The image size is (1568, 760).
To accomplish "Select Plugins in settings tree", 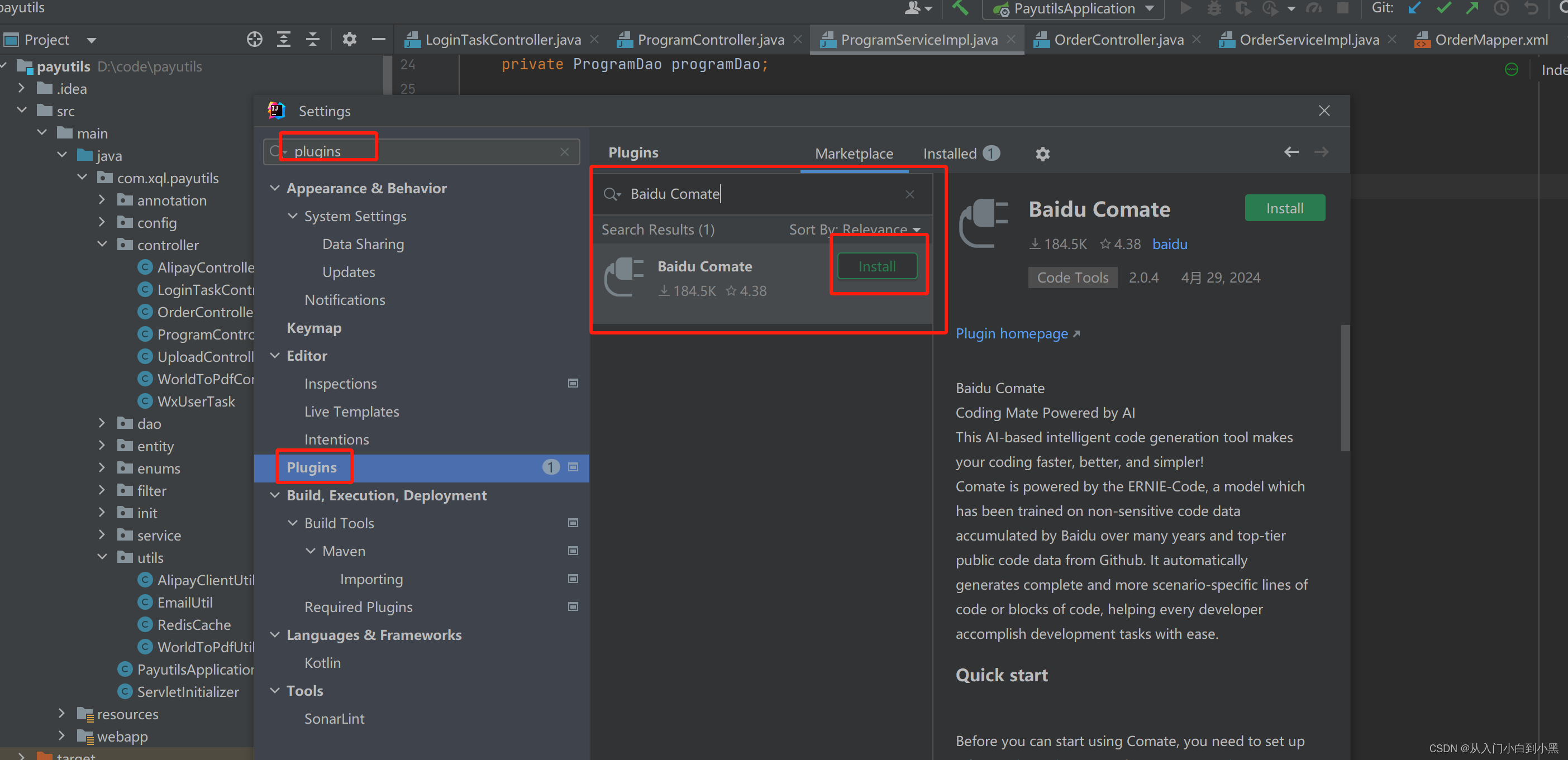I will pyautogui.click(x=421, y=467).
